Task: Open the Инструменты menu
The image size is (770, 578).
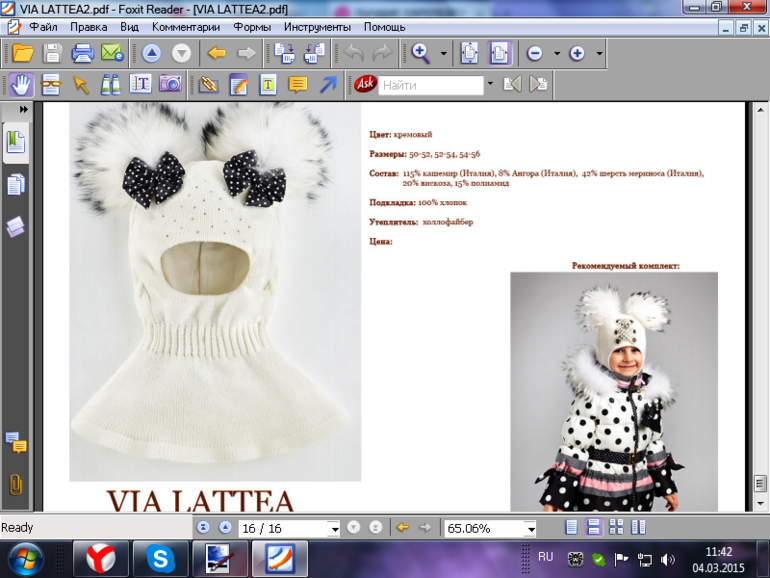Action: click(x=317, y=27)
